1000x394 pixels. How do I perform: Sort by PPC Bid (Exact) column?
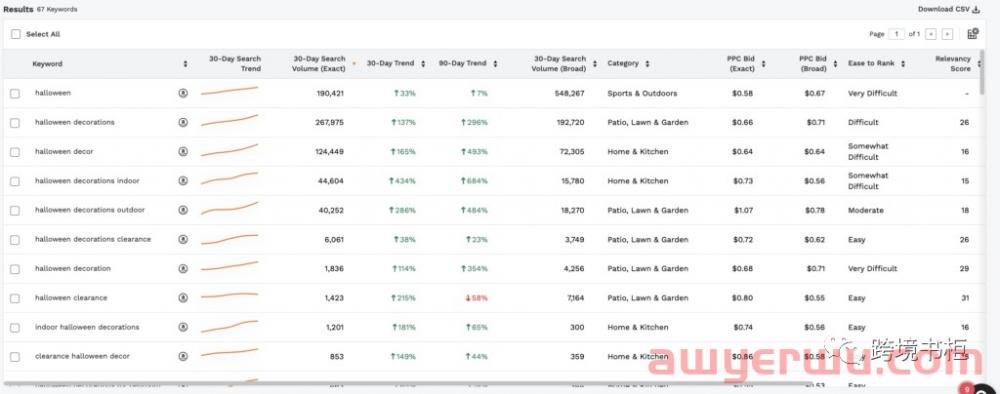pos(763,64)
